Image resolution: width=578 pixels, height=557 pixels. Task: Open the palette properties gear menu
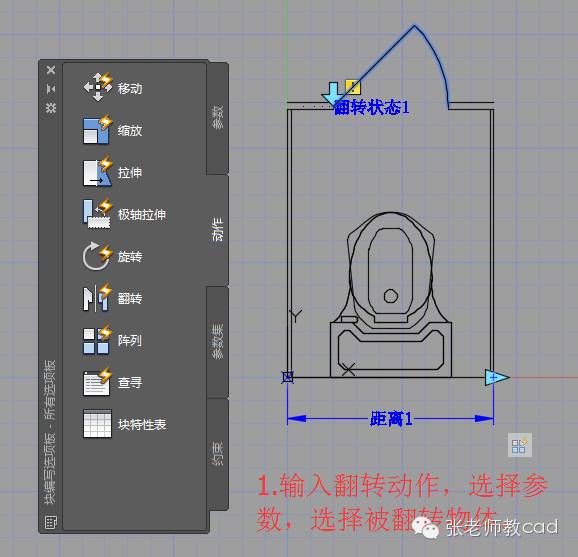[x=51, y=108]
